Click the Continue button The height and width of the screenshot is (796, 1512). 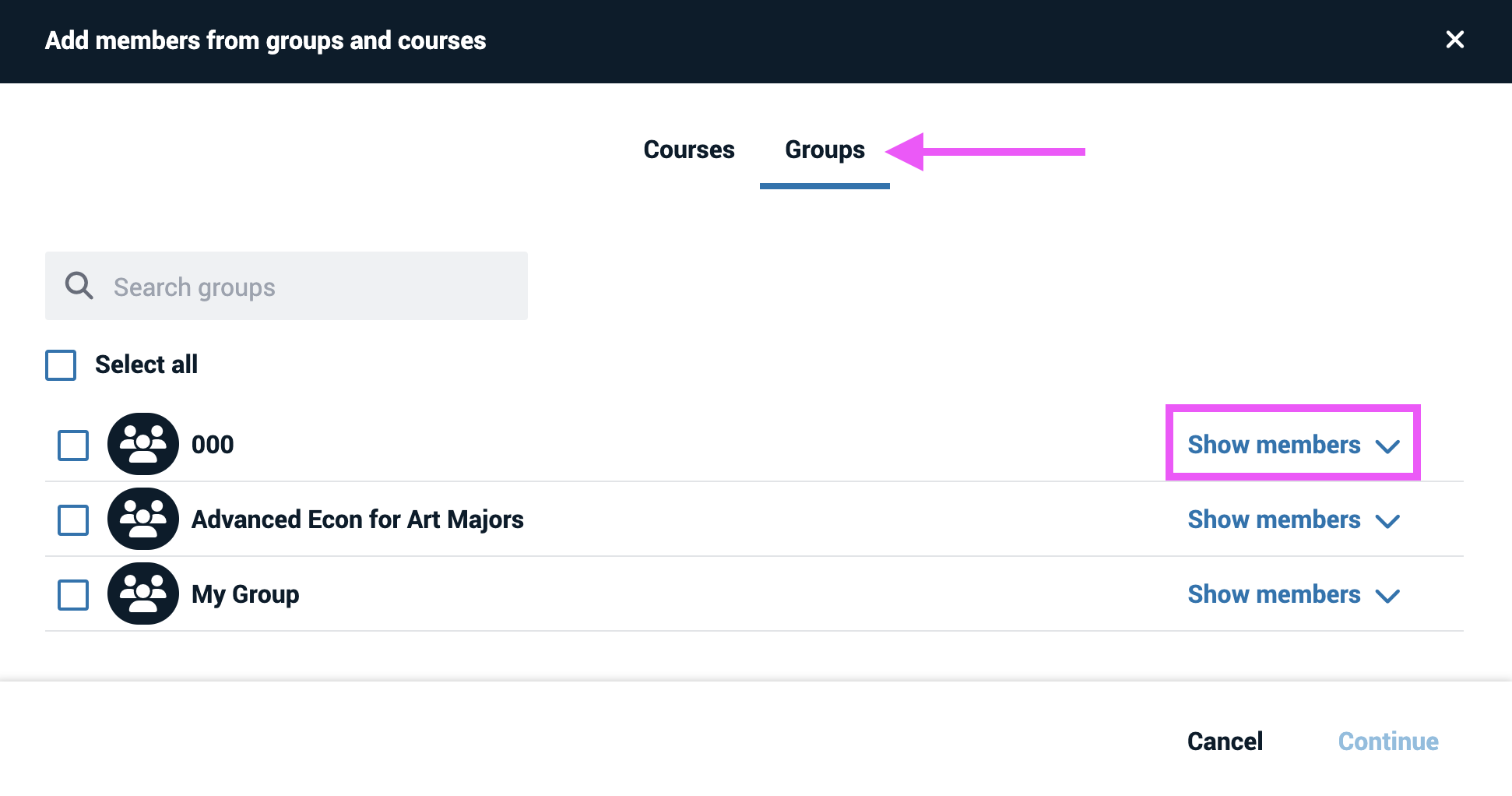coord(1387,741)
